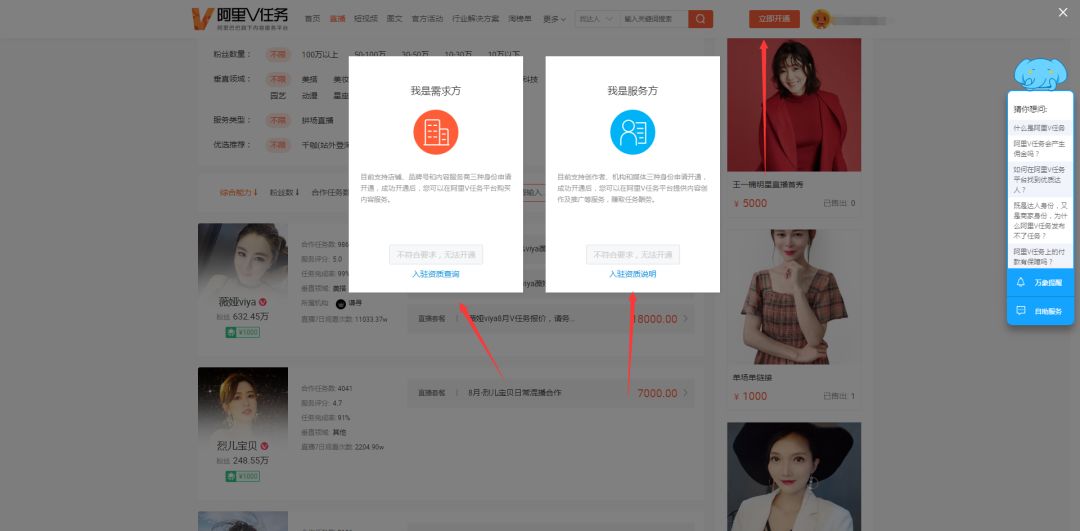Open the 入驻资质说明 link
1080x531 pixels.
(x=632, y=274)
